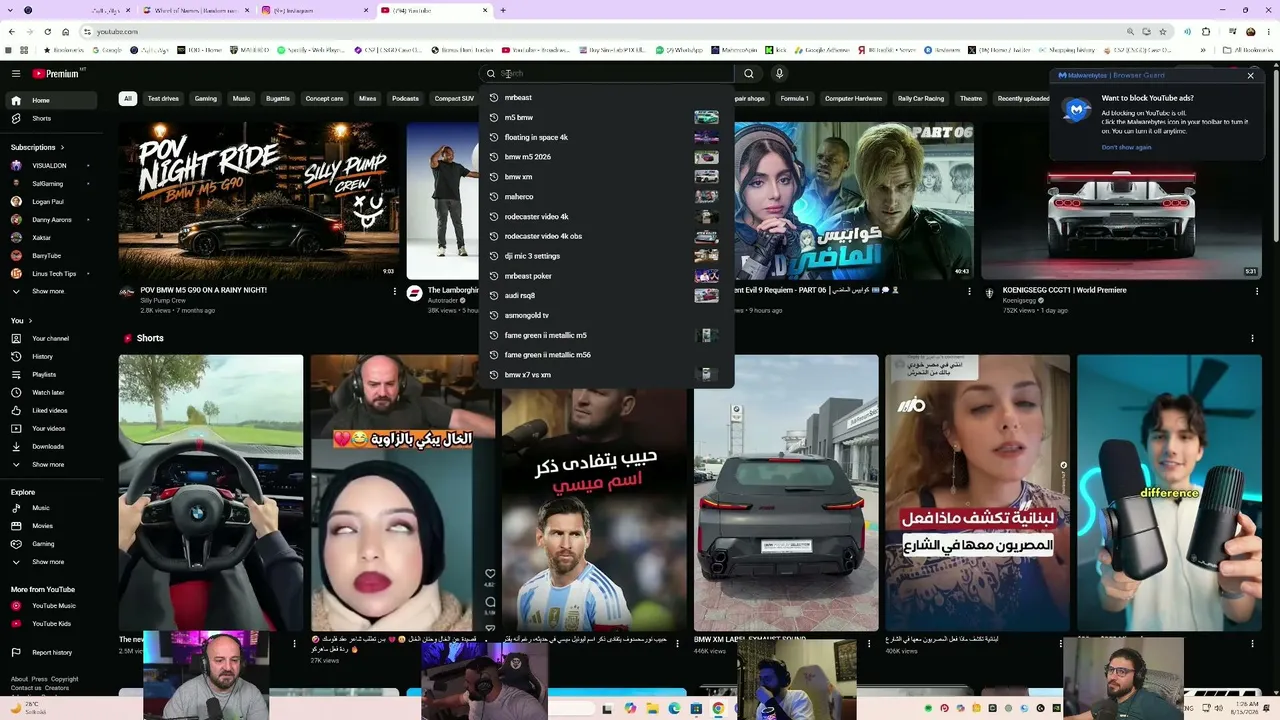The height and width of the screenshot is (720, 1280).
Task: Click the magnifier search button
Action: pos(749,73)
